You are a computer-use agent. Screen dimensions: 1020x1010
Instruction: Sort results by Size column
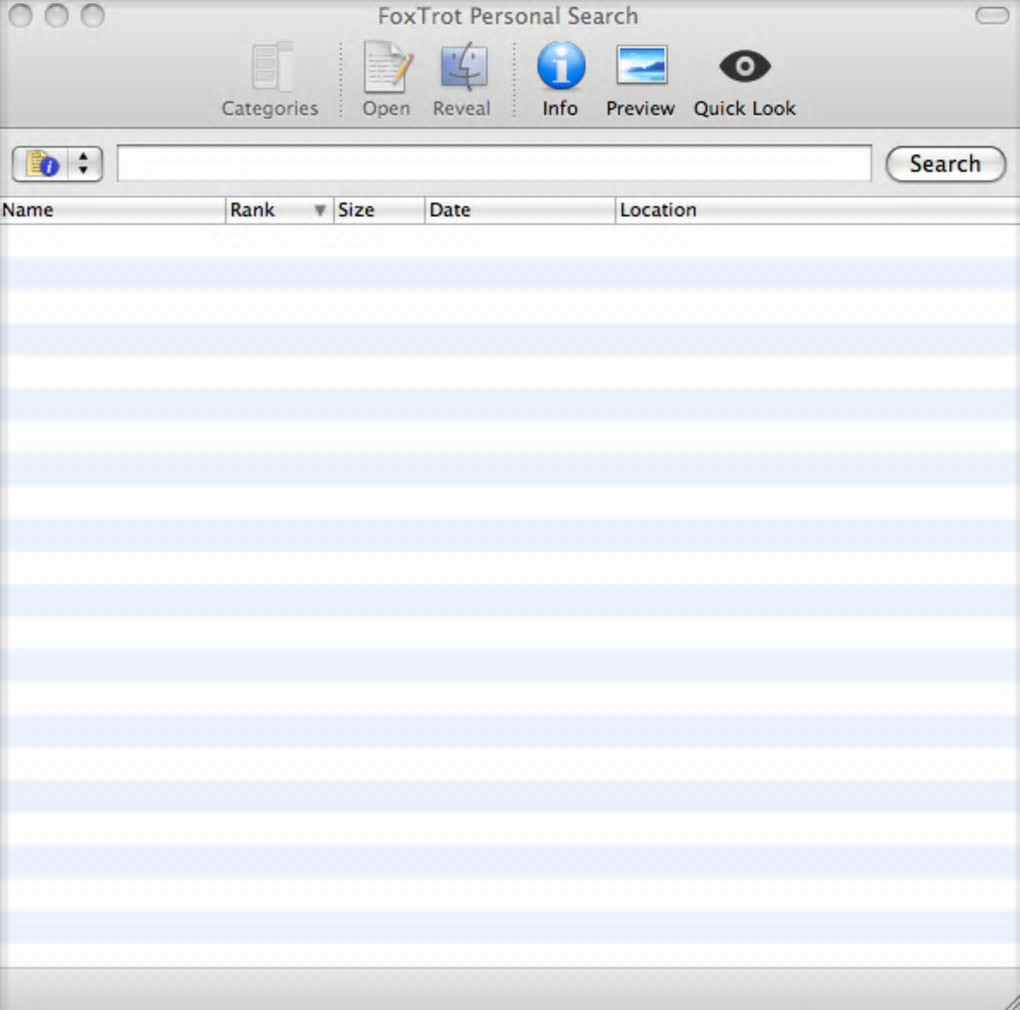[379, 210]
